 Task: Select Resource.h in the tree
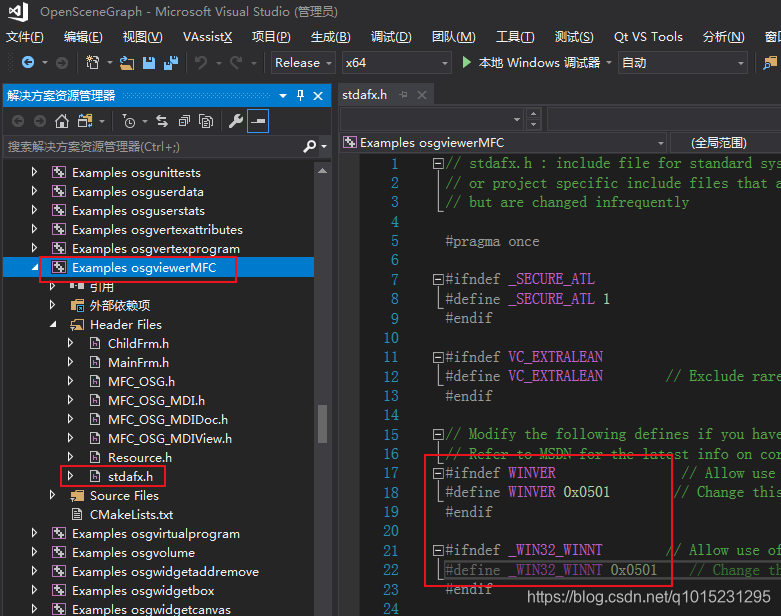point(140,458)
